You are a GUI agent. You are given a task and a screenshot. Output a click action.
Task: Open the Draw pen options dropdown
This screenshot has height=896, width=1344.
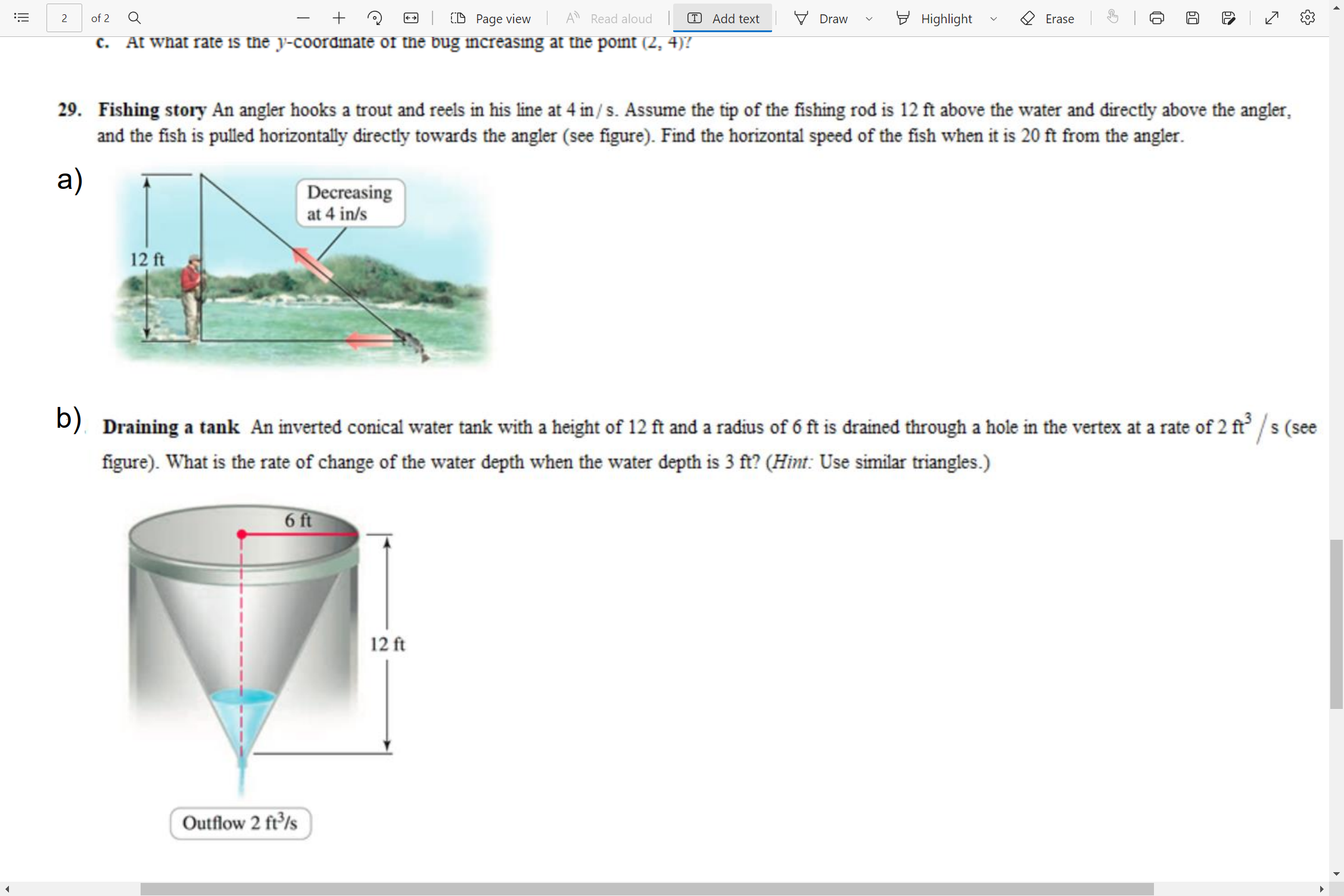[869, 18]
